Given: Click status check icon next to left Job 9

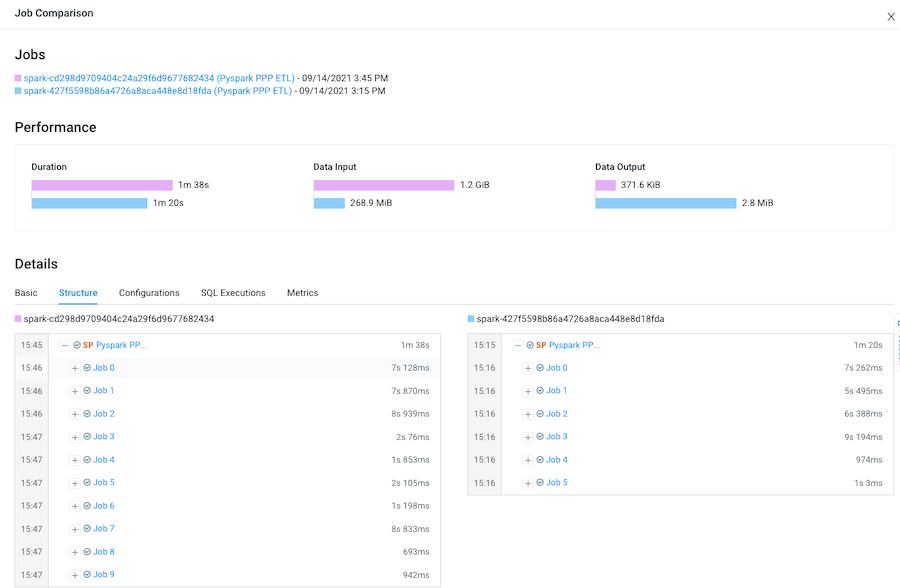Looking at the screenshot, I should (87, 575).
